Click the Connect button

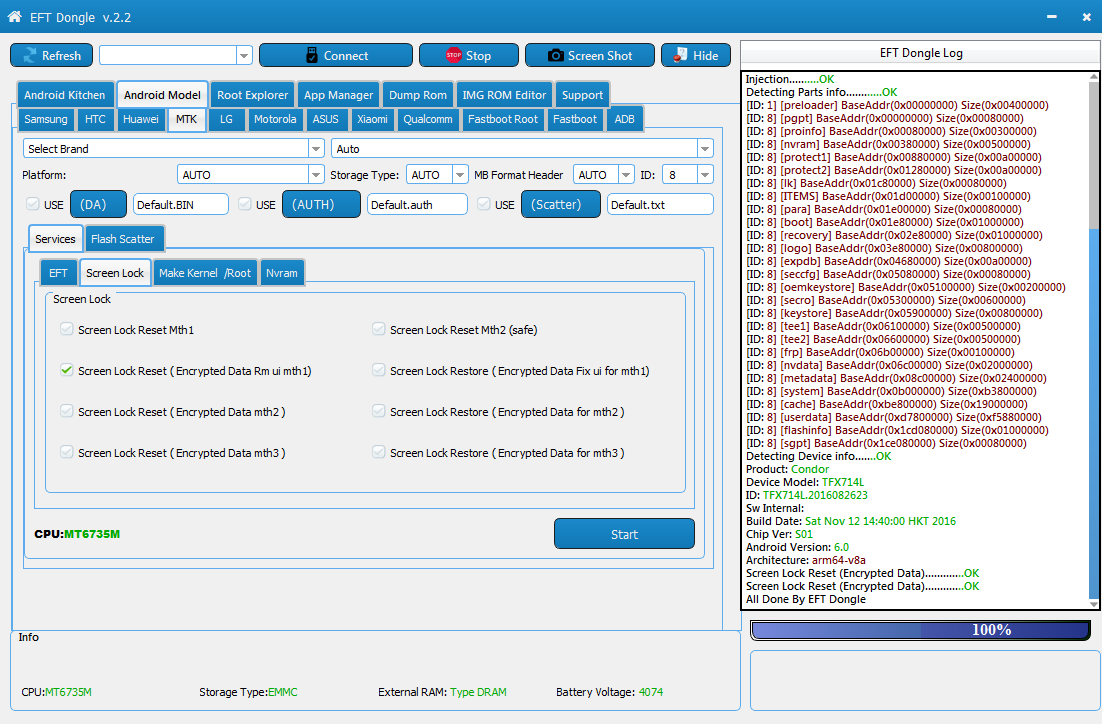point(336,56)
